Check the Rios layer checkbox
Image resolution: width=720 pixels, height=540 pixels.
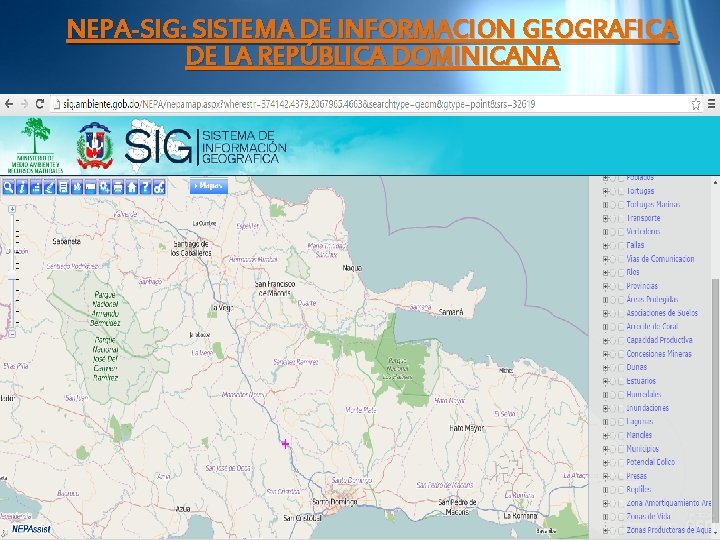[x=621, y=273]
